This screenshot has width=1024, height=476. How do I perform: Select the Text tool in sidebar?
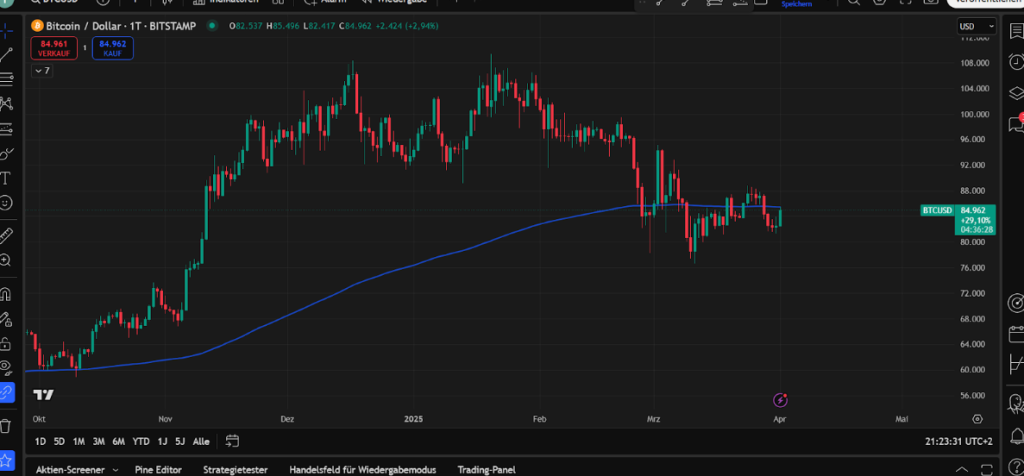[x=6, y=178]
